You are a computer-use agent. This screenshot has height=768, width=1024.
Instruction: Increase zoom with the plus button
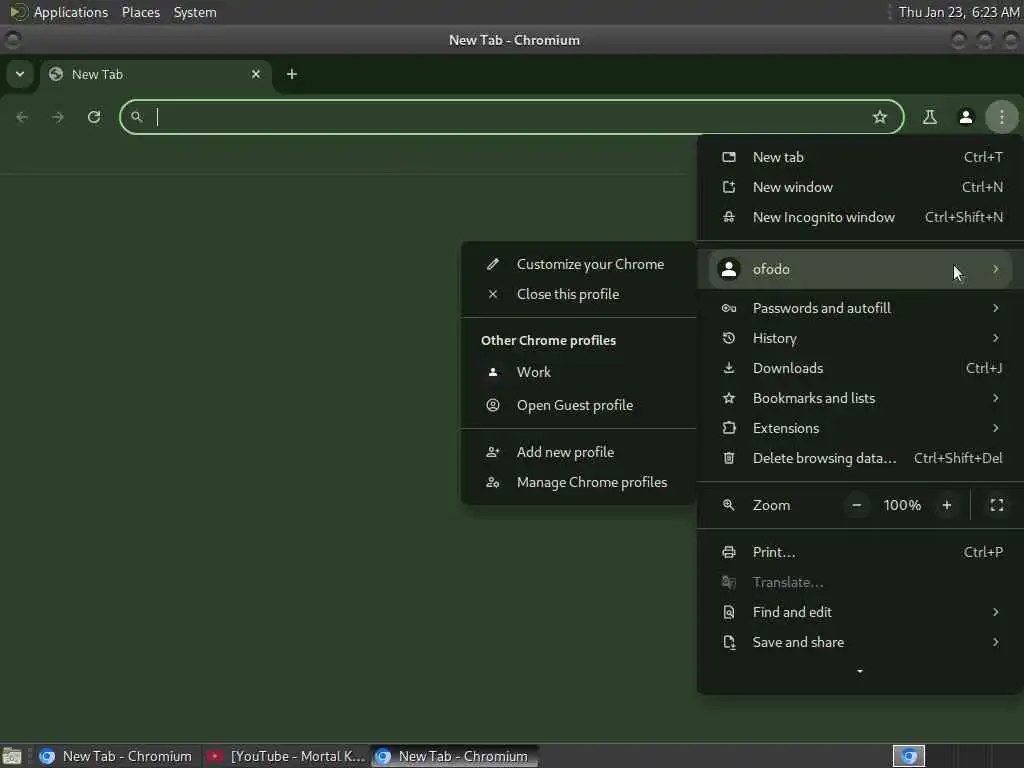pyautogui.click(x=946, y=505)
